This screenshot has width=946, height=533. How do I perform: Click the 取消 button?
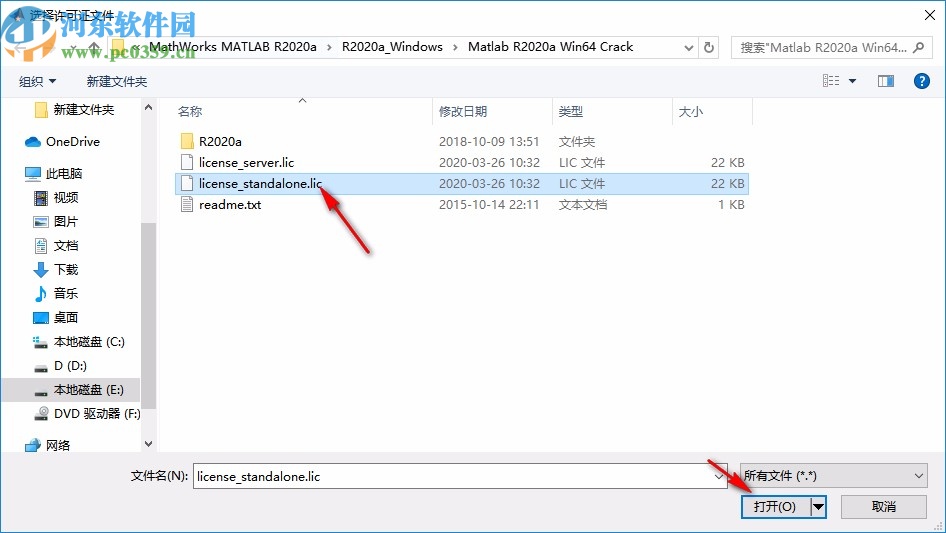(x=884, y=506)
